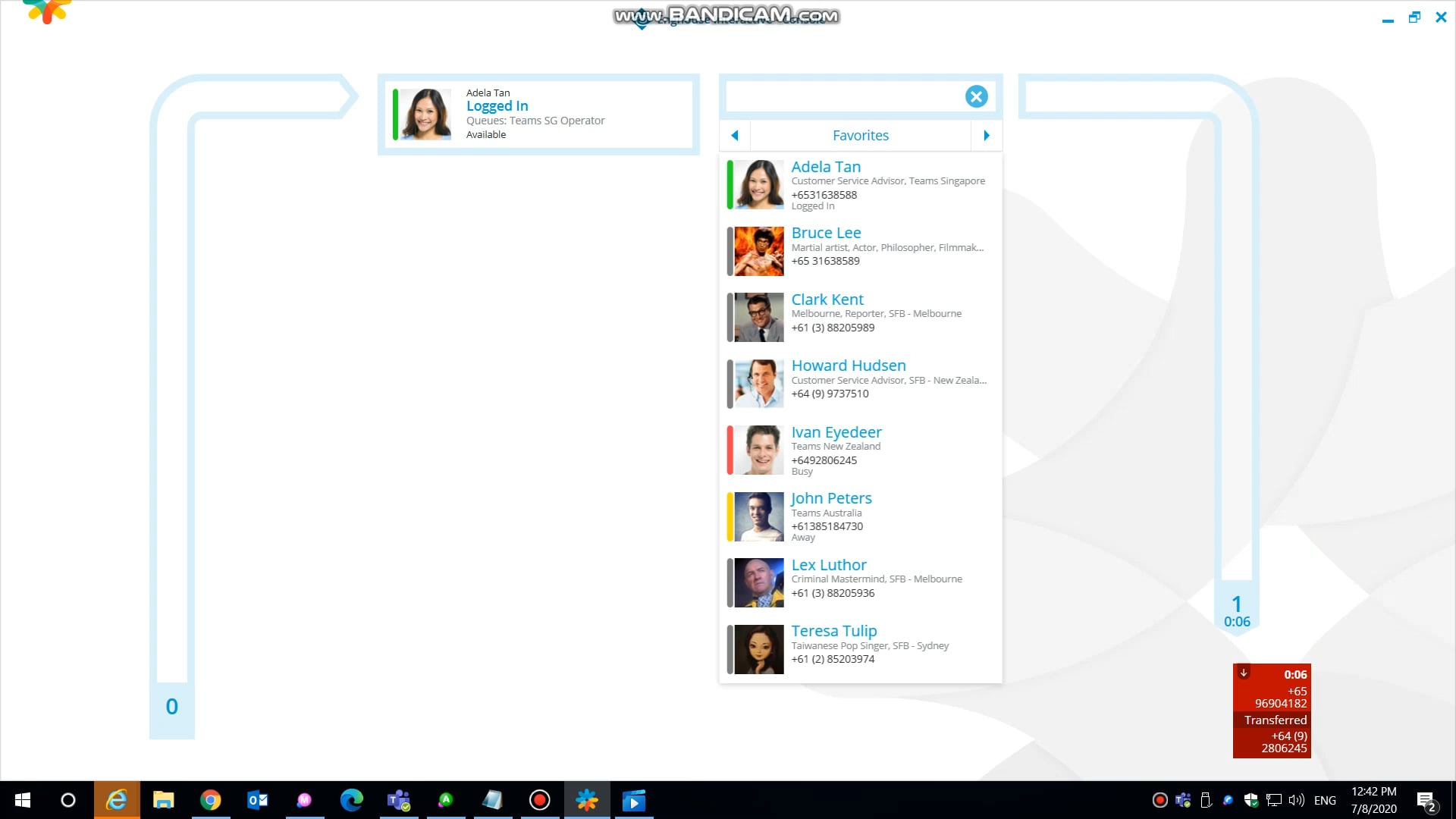Click Ivan Eyedeer's red busy indicator

pos(728,450)
